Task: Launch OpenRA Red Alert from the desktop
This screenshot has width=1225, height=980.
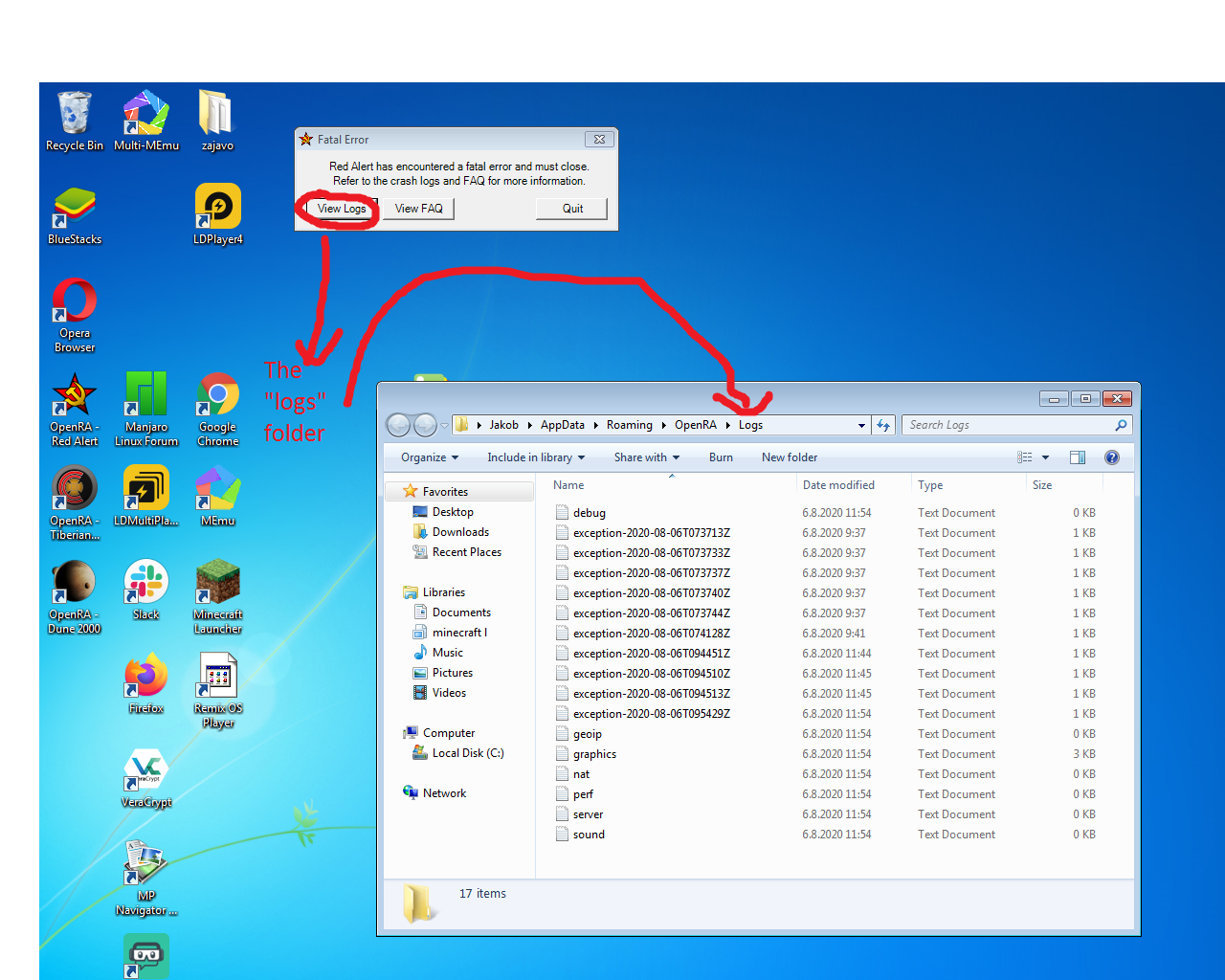Action: coord(74,395)
